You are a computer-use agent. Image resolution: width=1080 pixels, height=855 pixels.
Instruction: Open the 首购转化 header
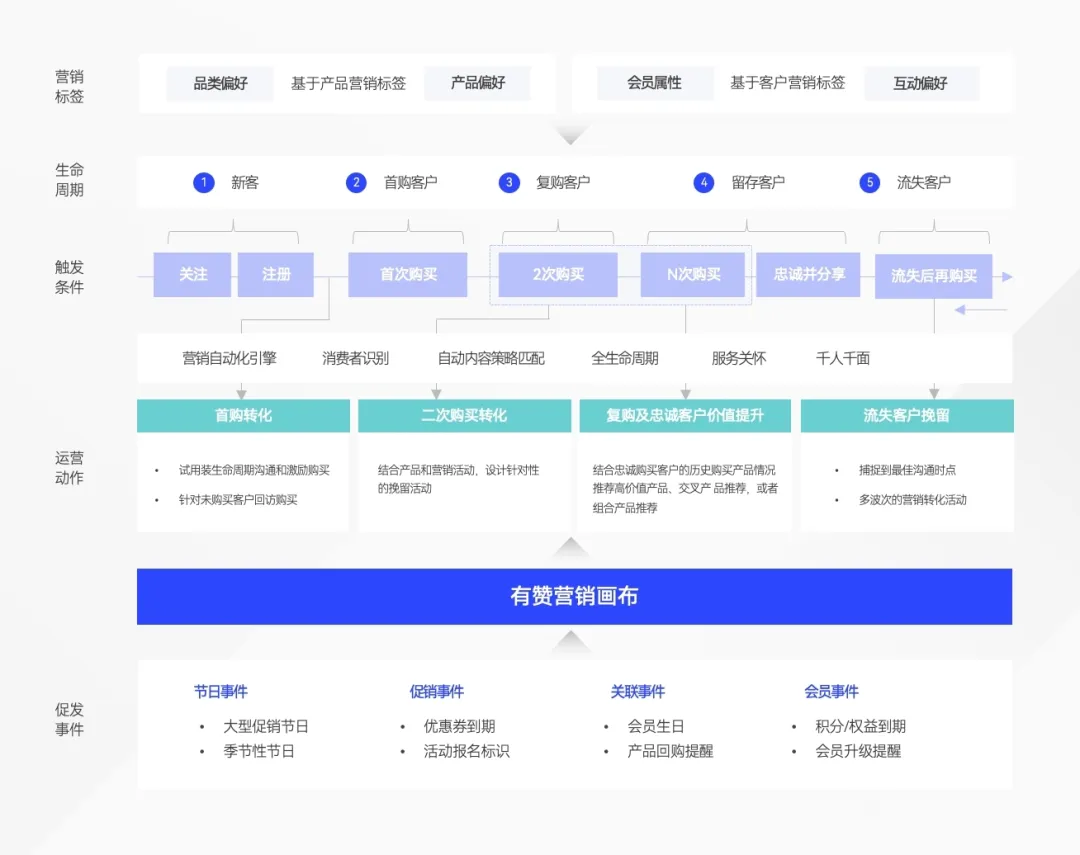pyautogui.click(x=243, y=415)
